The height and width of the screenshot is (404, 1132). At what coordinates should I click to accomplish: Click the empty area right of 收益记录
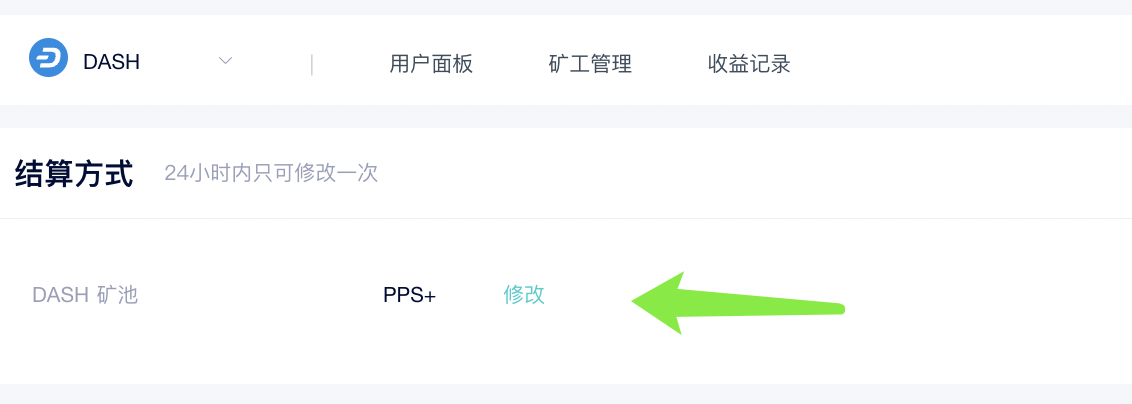pos(960,63)
